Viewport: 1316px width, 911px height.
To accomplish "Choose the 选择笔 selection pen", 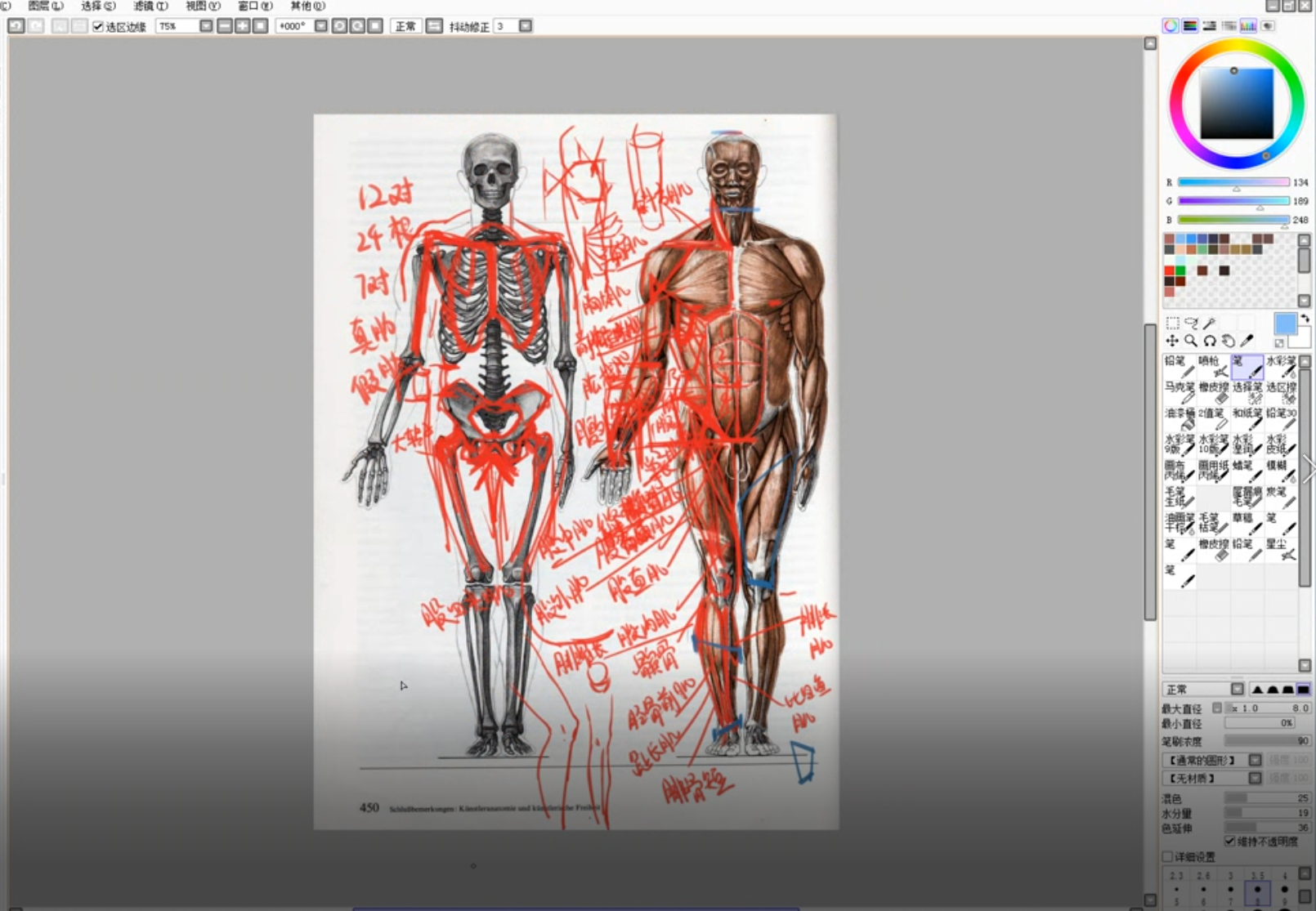I will (x=1247, y=392).
